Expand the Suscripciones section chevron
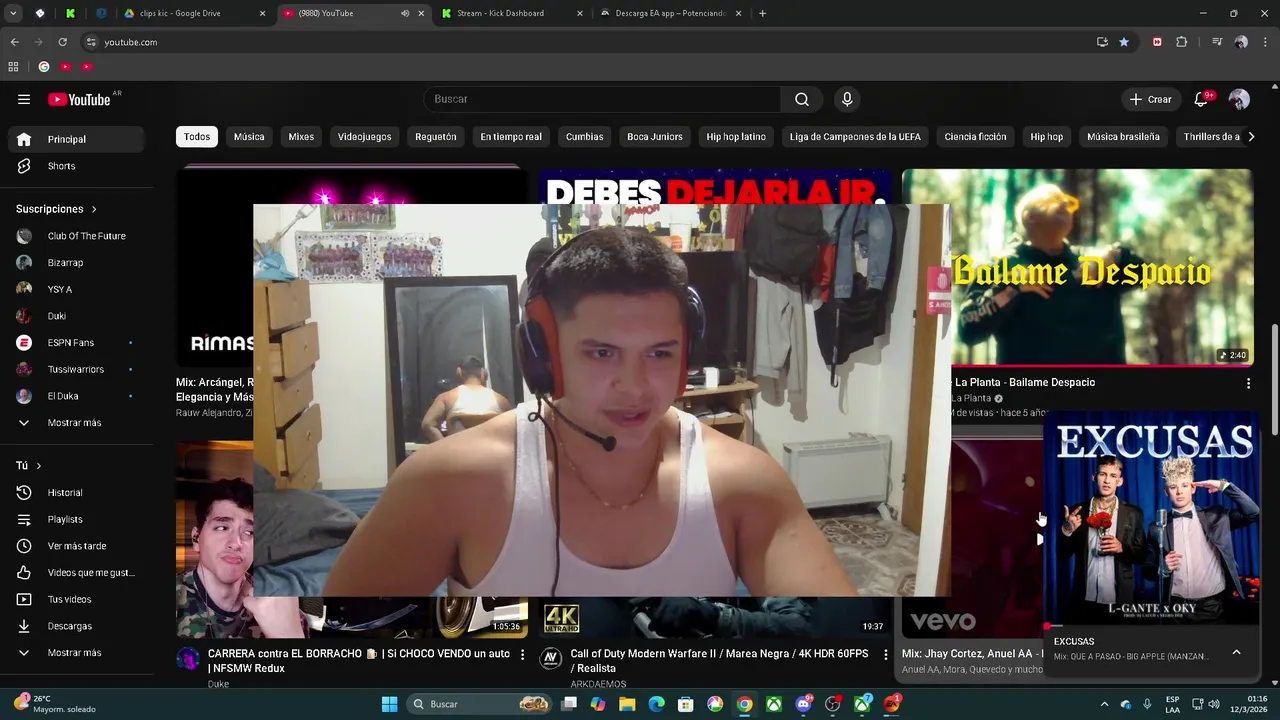The height and width of the screenshot is (720, 1280). point(94,209)
